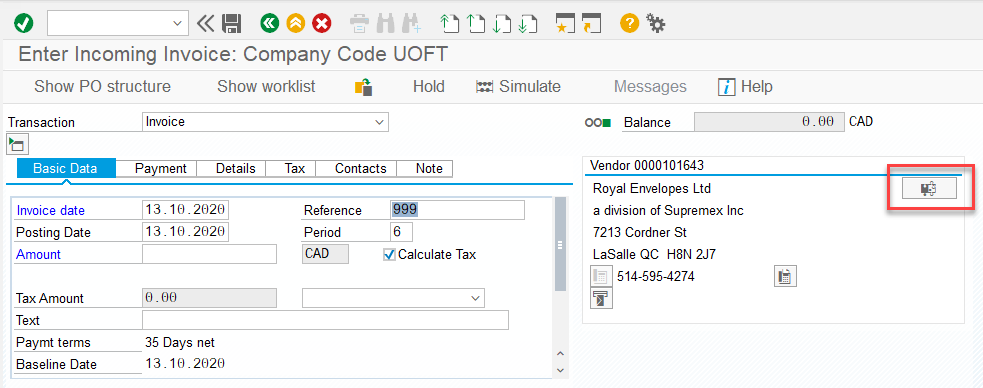Click the icon left of phone number
This screenshot has height=388, width=983.
click(601, 276)
